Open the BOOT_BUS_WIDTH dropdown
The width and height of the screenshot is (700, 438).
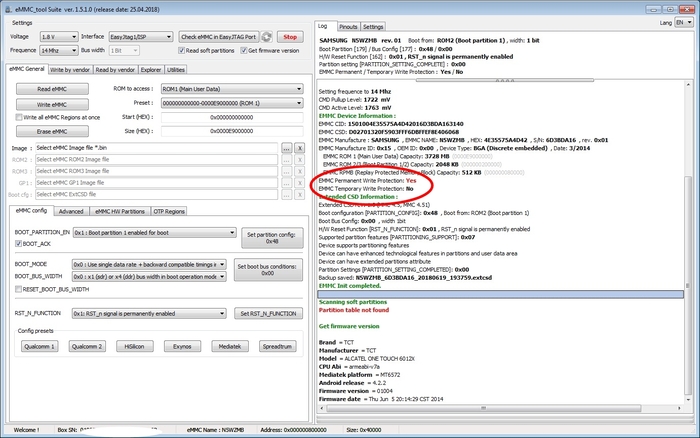(x=149, y=277)
